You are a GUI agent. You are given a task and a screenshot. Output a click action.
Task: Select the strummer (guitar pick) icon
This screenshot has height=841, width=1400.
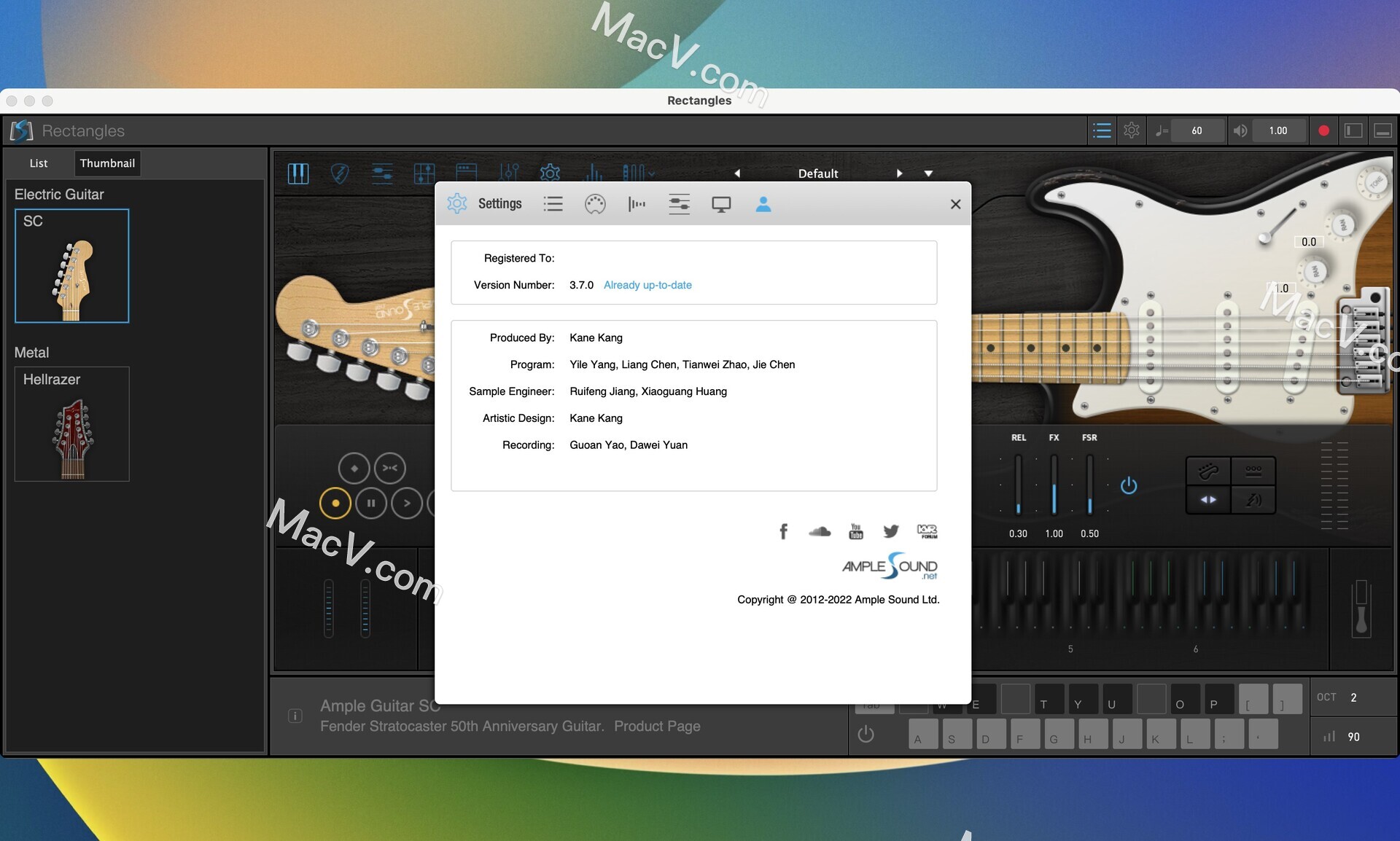tap(340, 173)
